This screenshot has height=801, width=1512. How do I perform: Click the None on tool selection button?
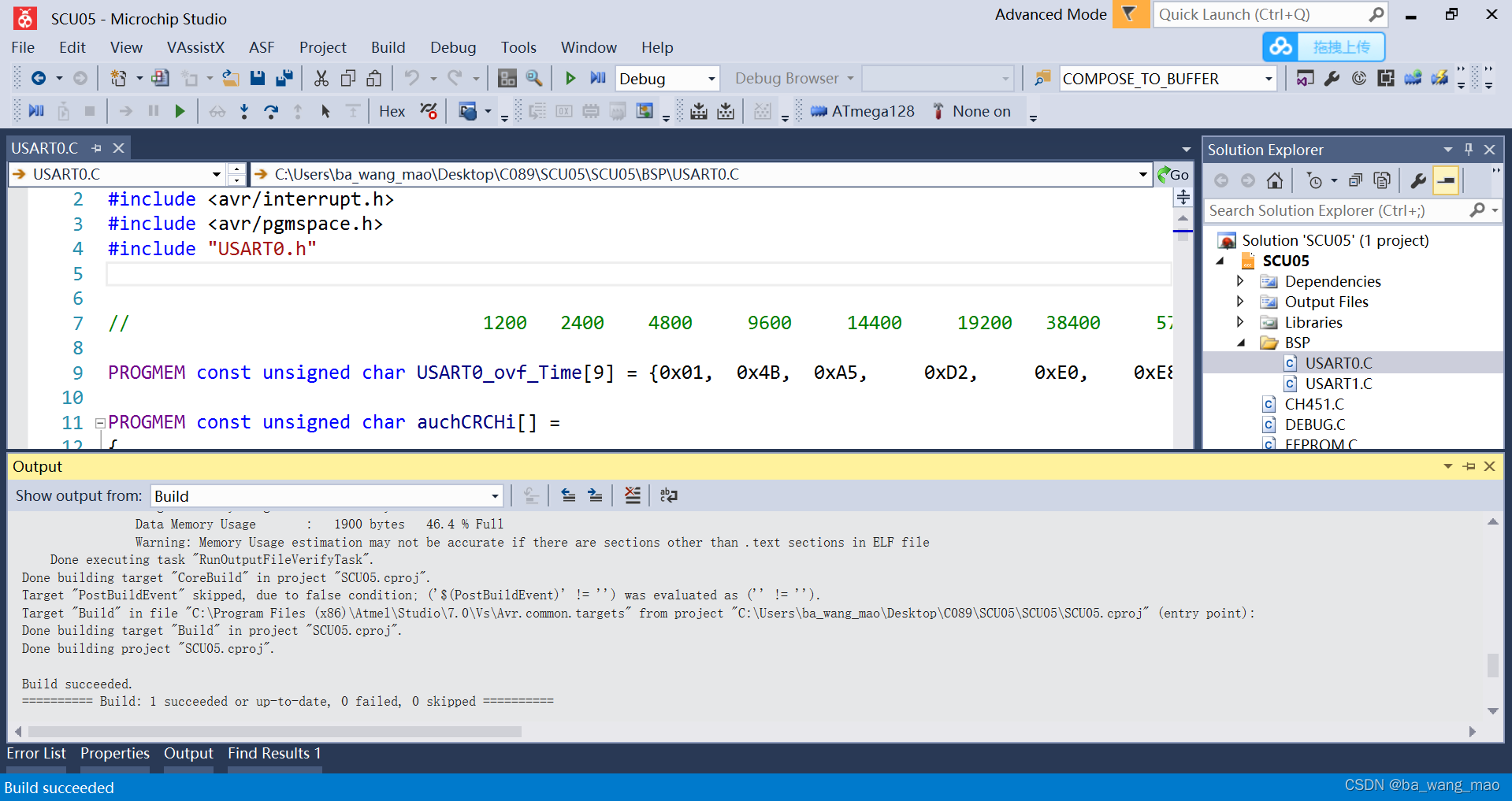971,111
